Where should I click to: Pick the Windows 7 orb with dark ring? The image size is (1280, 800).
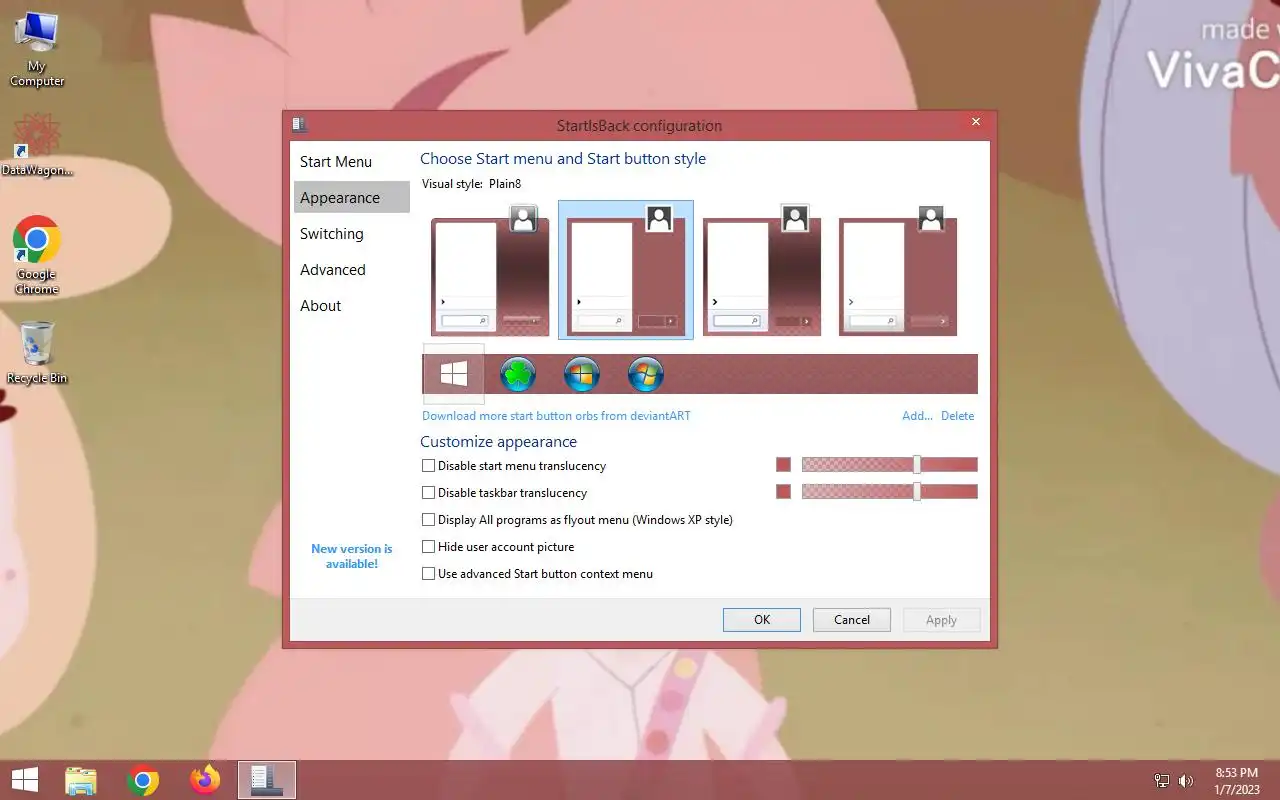coord(582,374)
